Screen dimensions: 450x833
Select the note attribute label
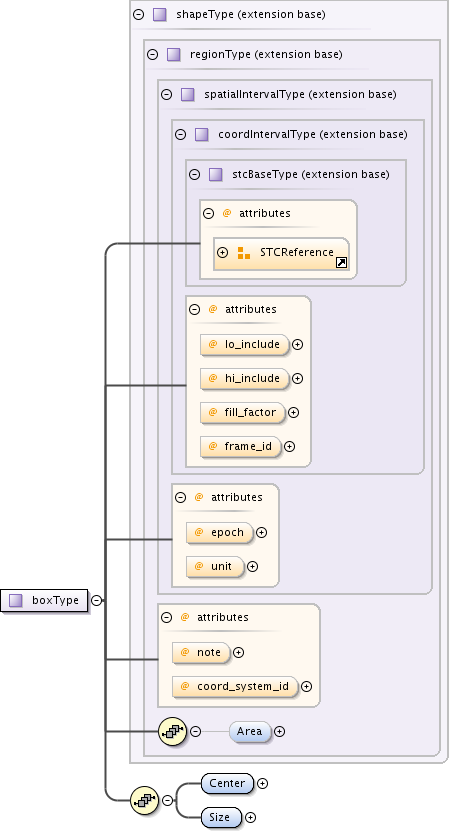click(x=209, y=652)
